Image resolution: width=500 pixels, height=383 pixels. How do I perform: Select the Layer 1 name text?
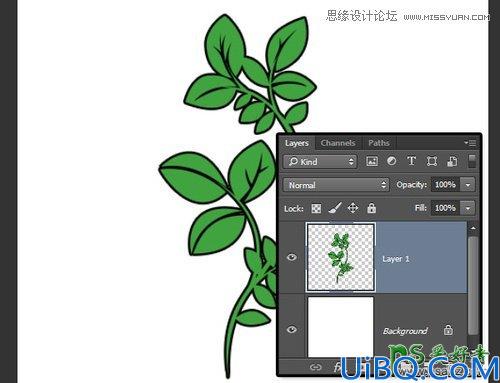pyautogui.click(x=396, y=259)
